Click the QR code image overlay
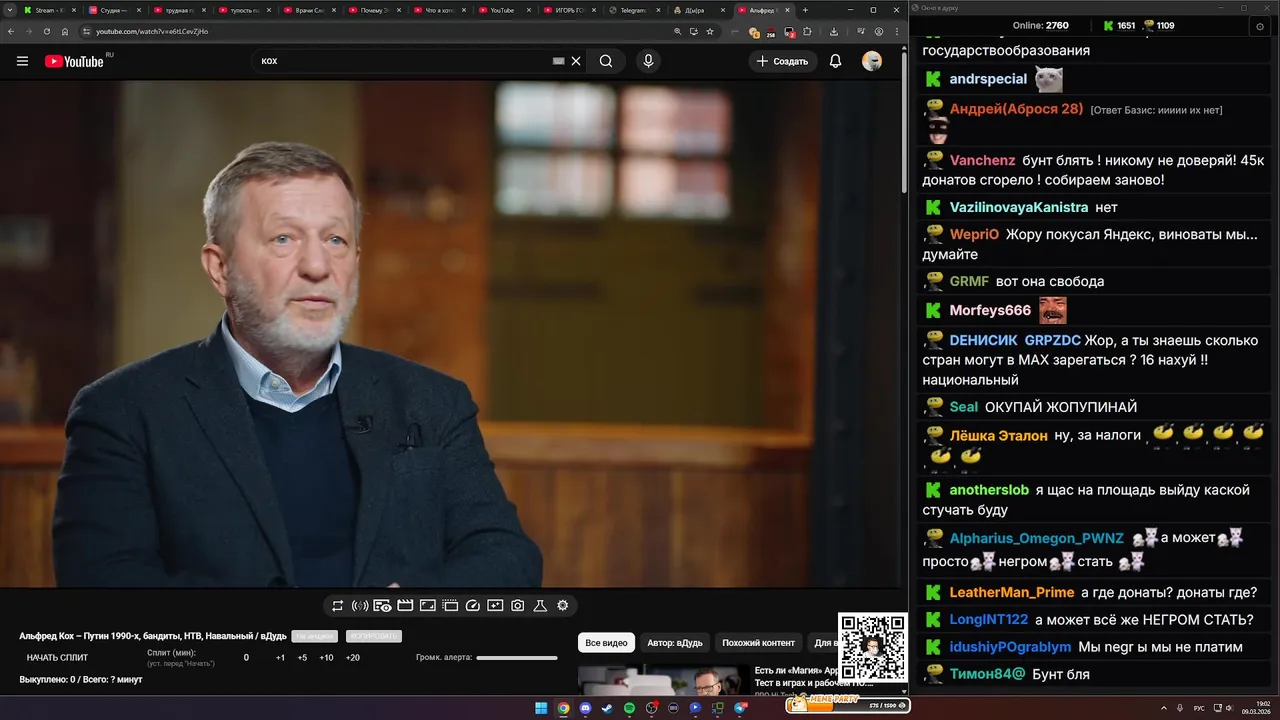 [x=873, y=648]
